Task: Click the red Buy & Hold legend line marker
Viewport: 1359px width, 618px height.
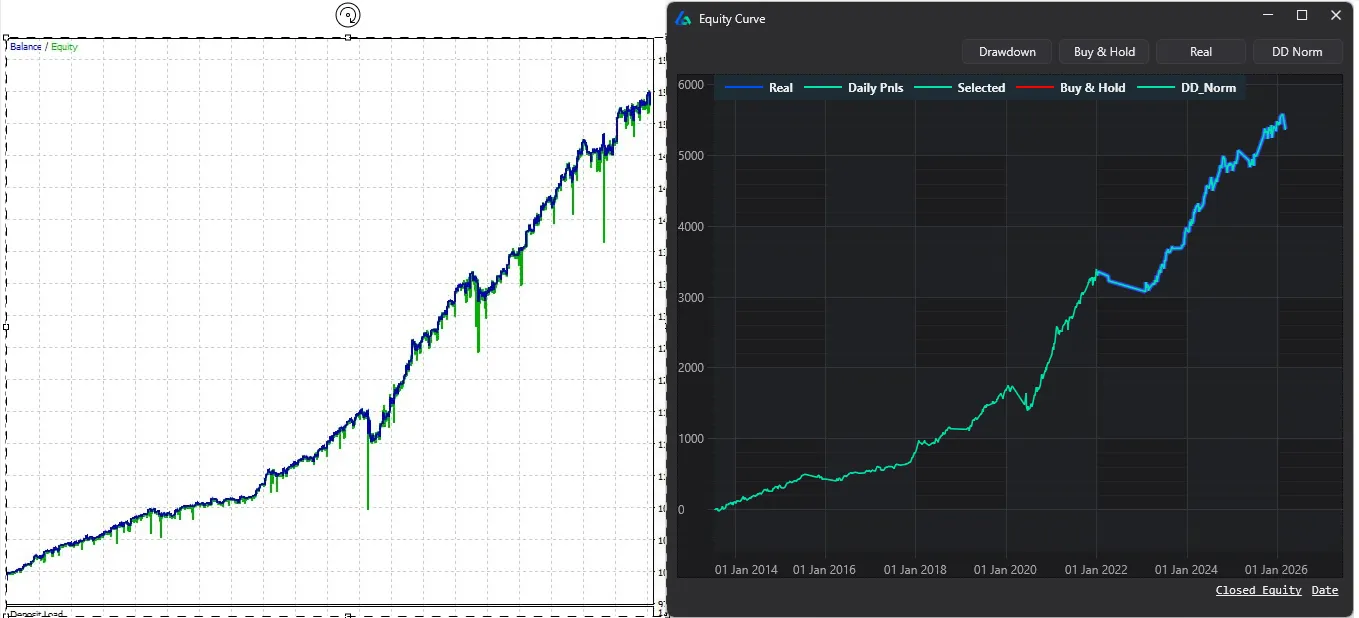Action: (1038, 87)
